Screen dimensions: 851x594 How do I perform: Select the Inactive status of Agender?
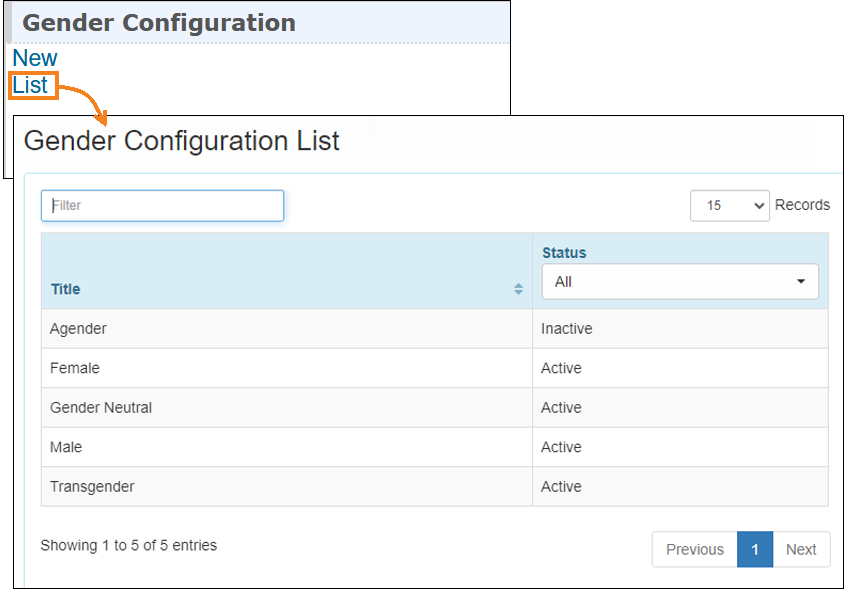point(567,329)
